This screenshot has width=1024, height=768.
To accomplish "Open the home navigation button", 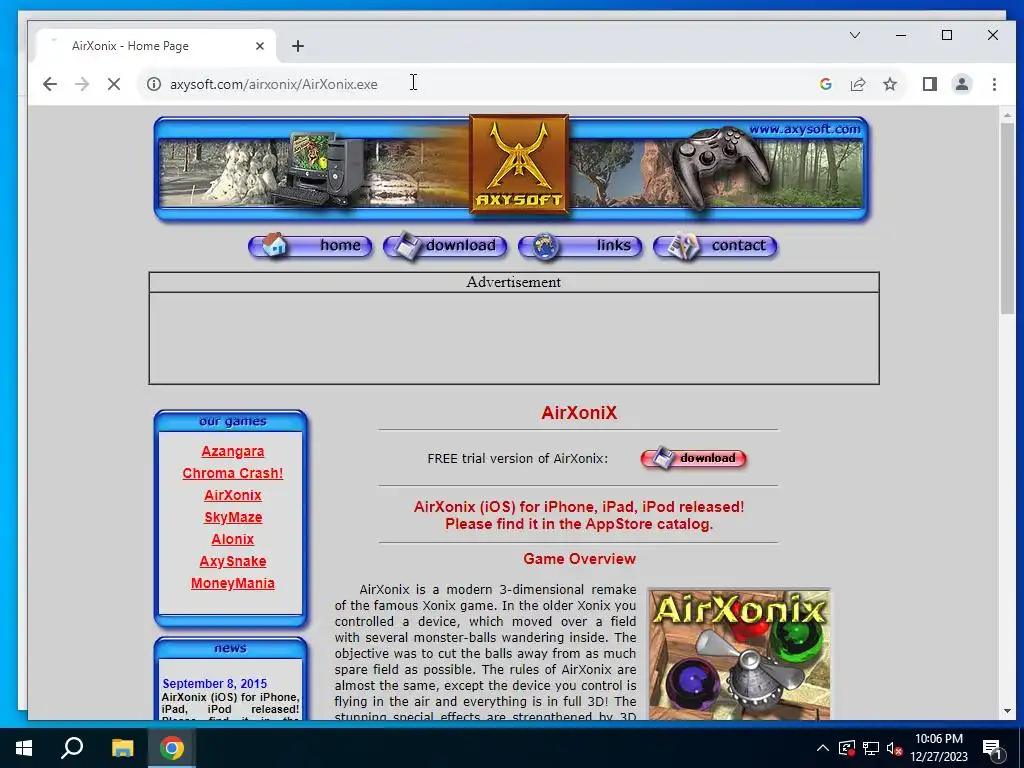I will click(310, 246).
